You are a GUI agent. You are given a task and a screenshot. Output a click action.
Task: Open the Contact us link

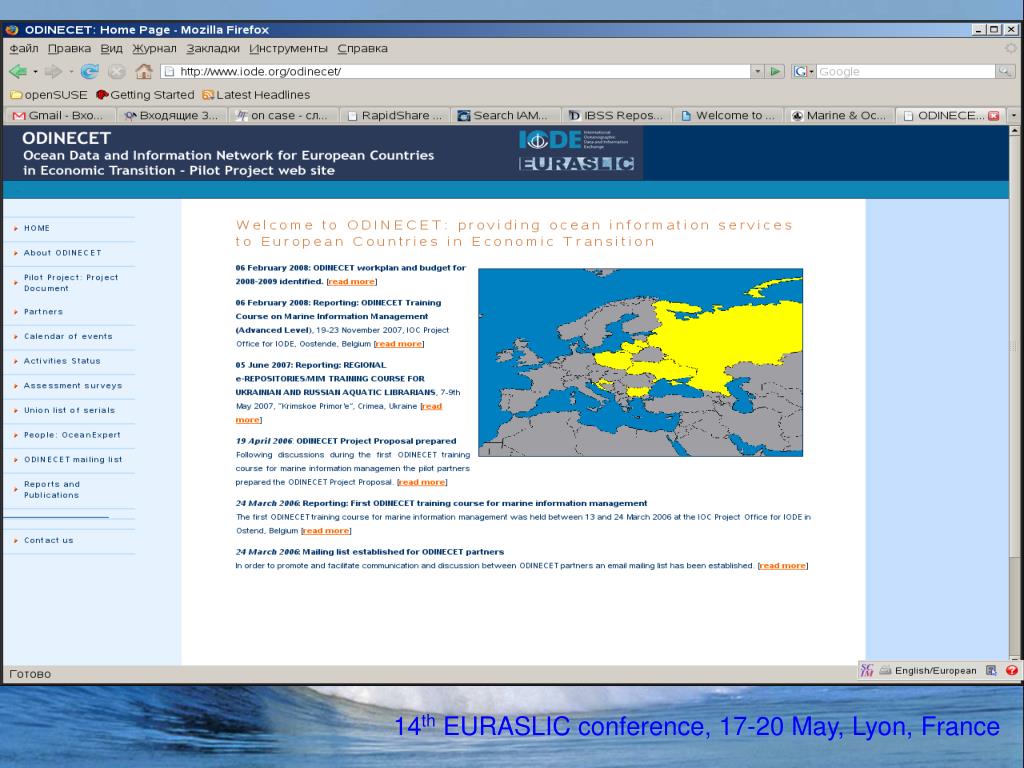[x=48, y=540]
